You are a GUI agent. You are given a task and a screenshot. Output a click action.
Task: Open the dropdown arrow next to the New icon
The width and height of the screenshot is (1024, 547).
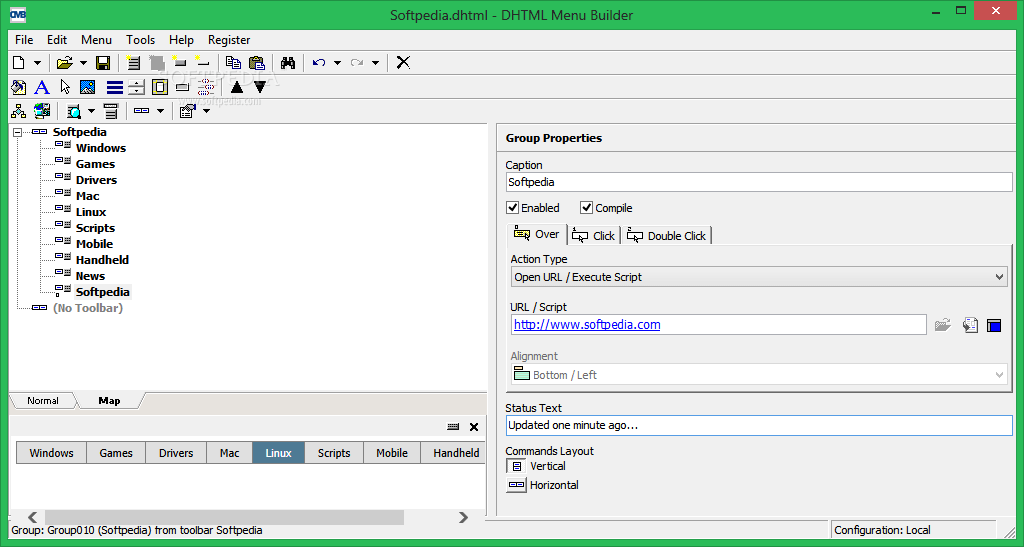point(37,63)
